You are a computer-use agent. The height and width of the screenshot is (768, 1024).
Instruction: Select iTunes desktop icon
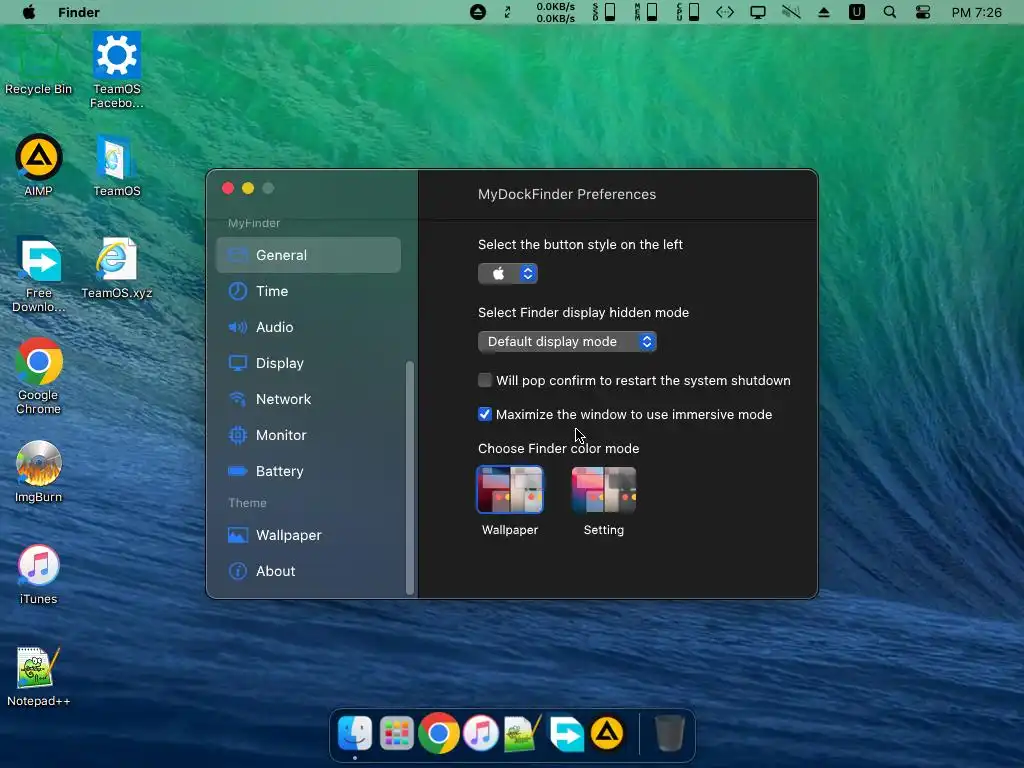[x=39, y=574]
